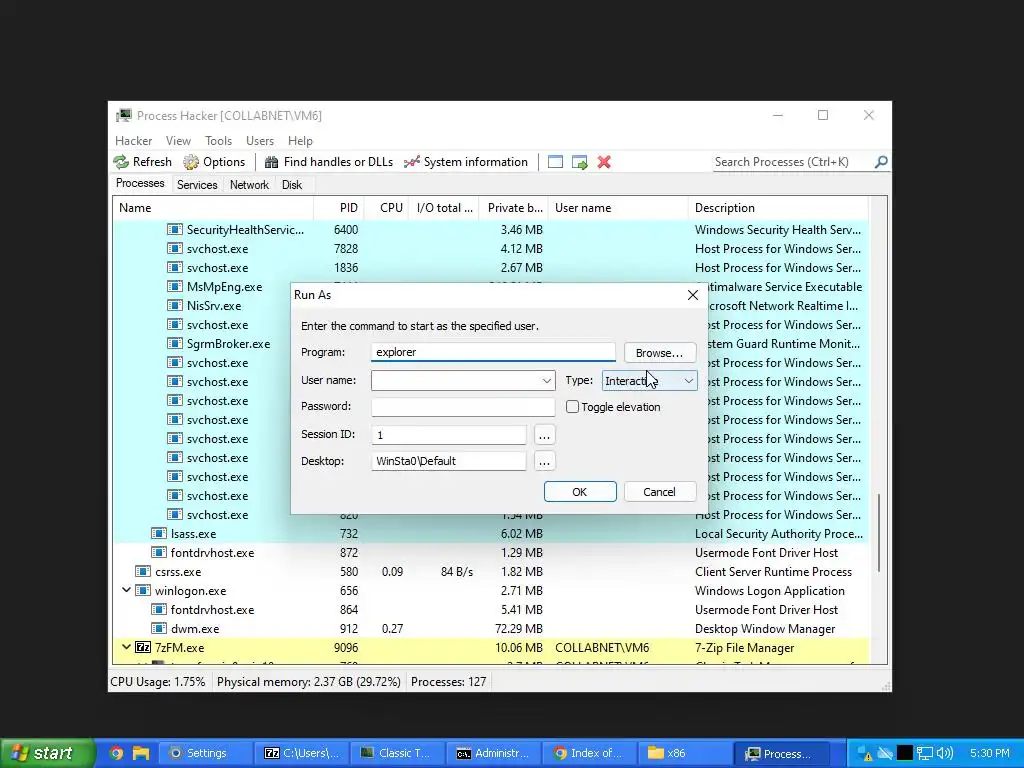
Task: Click the Desktop ellipsis button
Action: point(544,461)
